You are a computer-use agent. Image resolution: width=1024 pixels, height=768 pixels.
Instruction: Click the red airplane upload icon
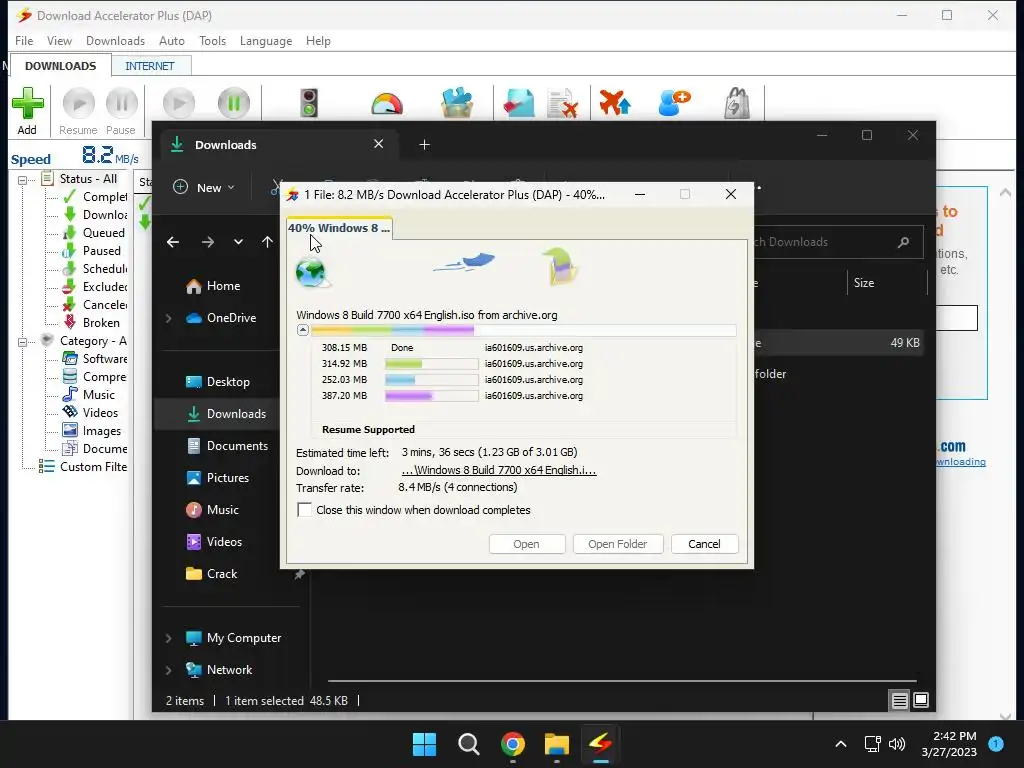click(x=615, y=103)
